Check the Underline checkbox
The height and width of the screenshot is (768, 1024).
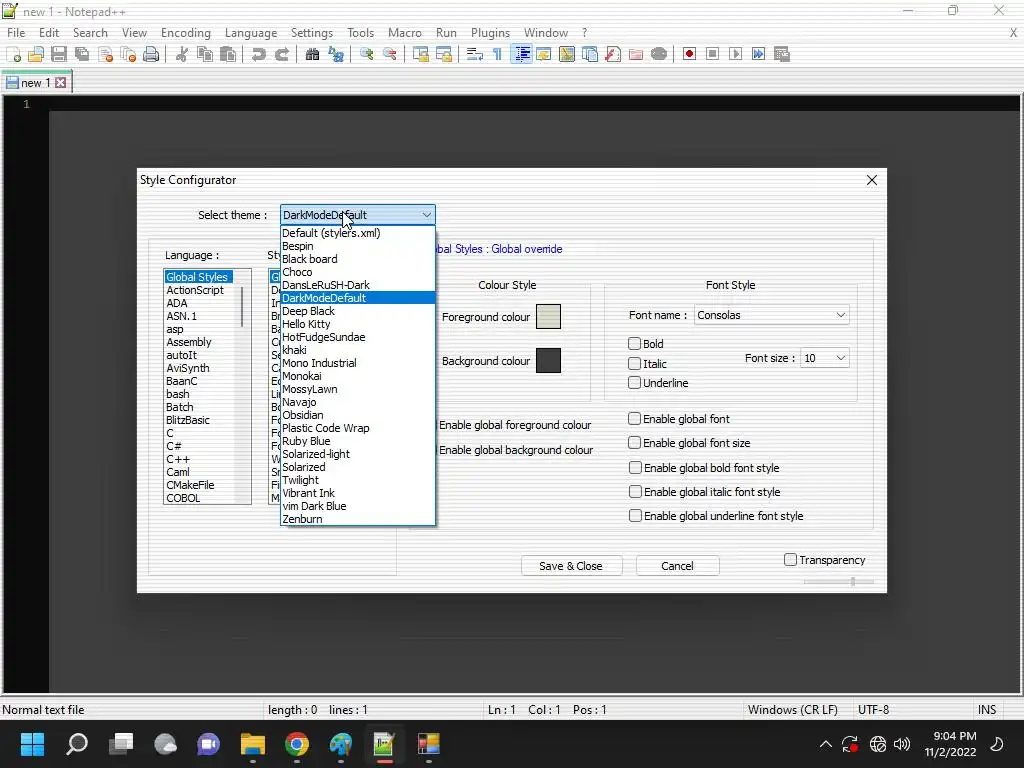(x=634, y=383)
